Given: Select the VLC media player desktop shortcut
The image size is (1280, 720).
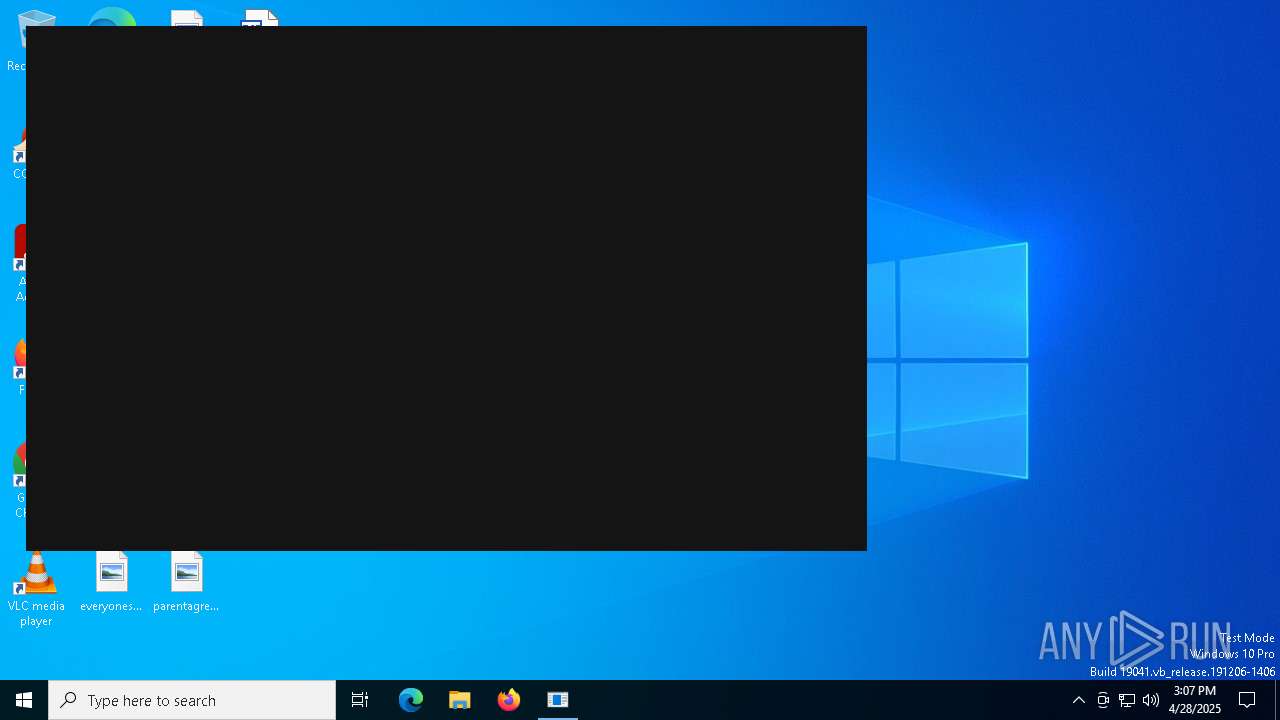Looking at the screenshot, I should [36, 590].
